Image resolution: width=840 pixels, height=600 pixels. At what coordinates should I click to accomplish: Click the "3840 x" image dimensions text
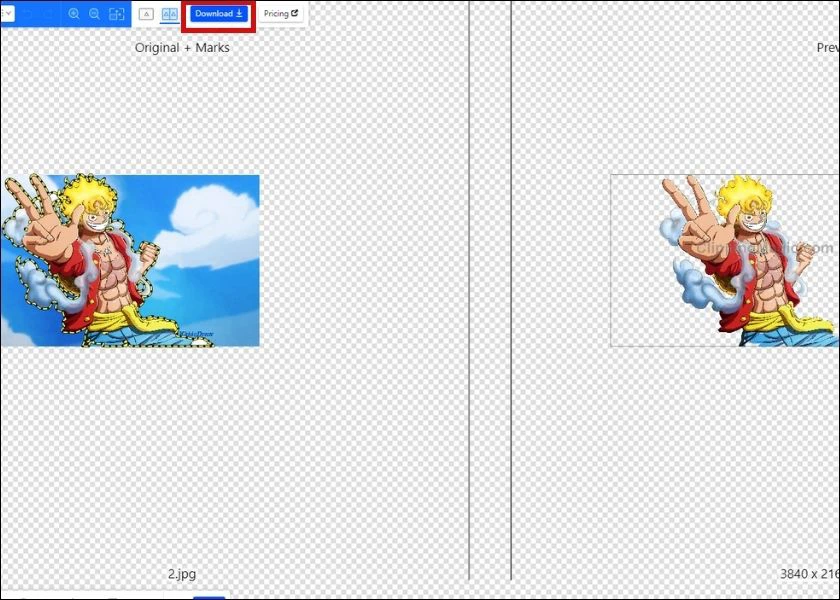(x=809, y=574)
